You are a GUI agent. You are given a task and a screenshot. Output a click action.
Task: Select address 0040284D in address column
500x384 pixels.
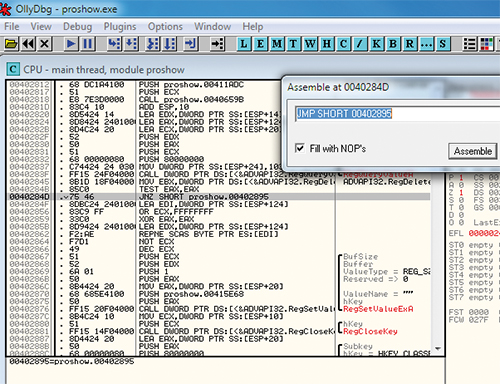pos(29,197)
